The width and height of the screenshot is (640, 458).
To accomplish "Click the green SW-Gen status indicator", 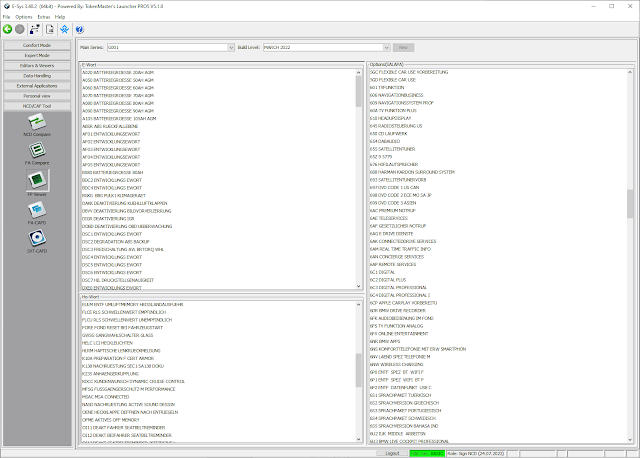I will tap(427, 454).
